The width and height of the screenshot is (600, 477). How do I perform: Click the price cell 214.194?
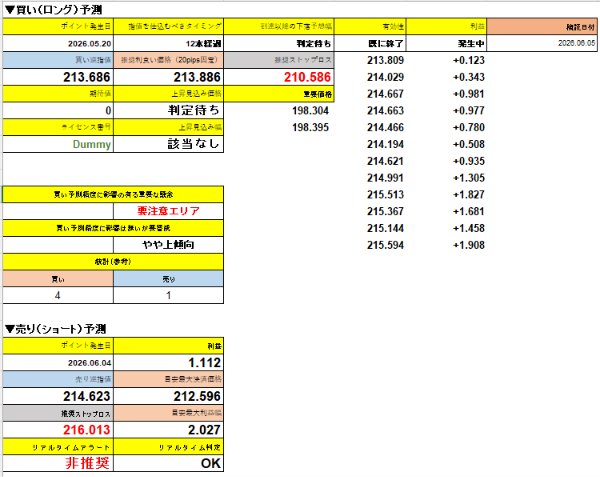(x=385, y=144)
